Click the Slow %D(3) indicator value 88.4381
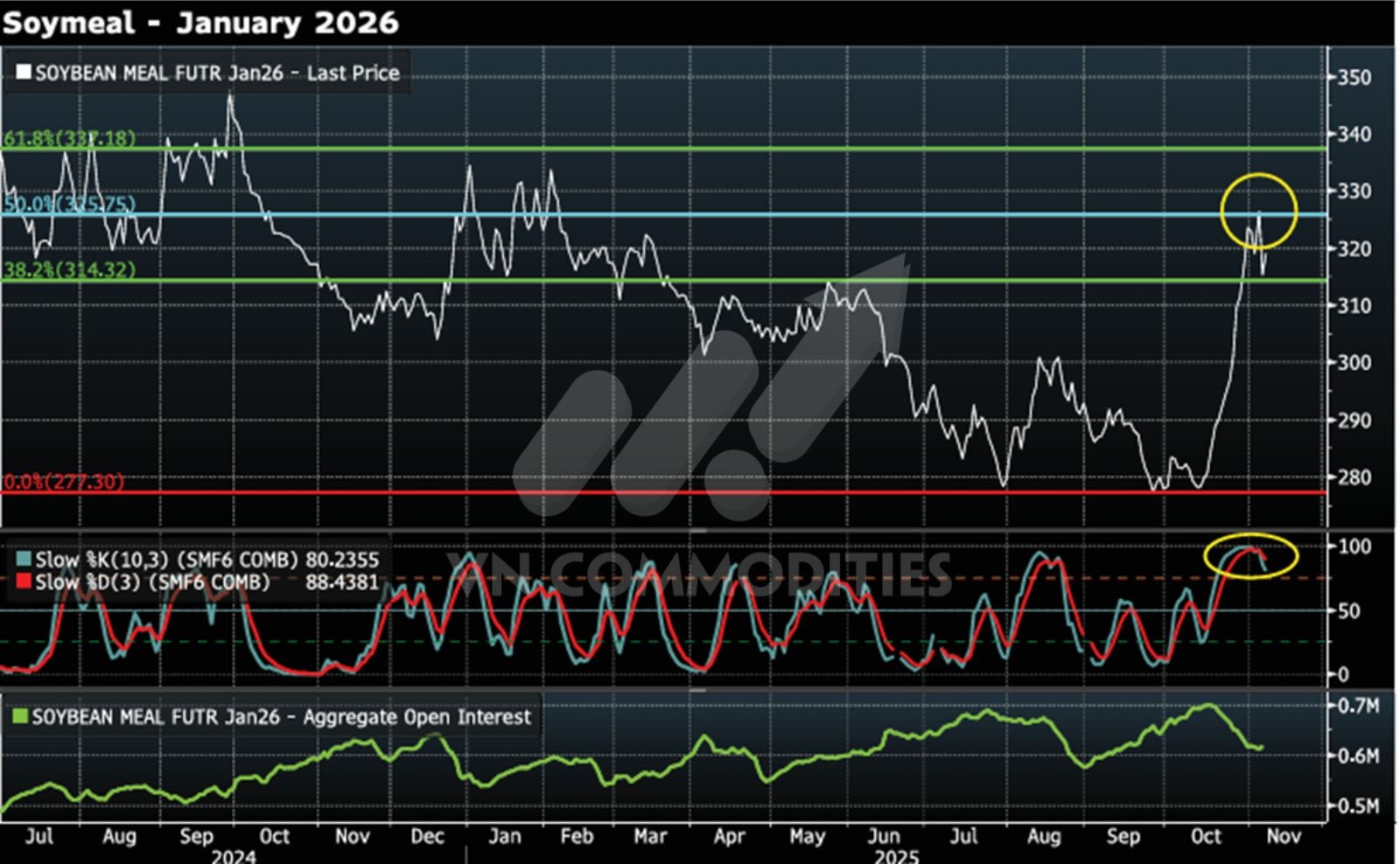This screenshot has height=864, width=1400. pyautogui.click(x=342, y=582)
